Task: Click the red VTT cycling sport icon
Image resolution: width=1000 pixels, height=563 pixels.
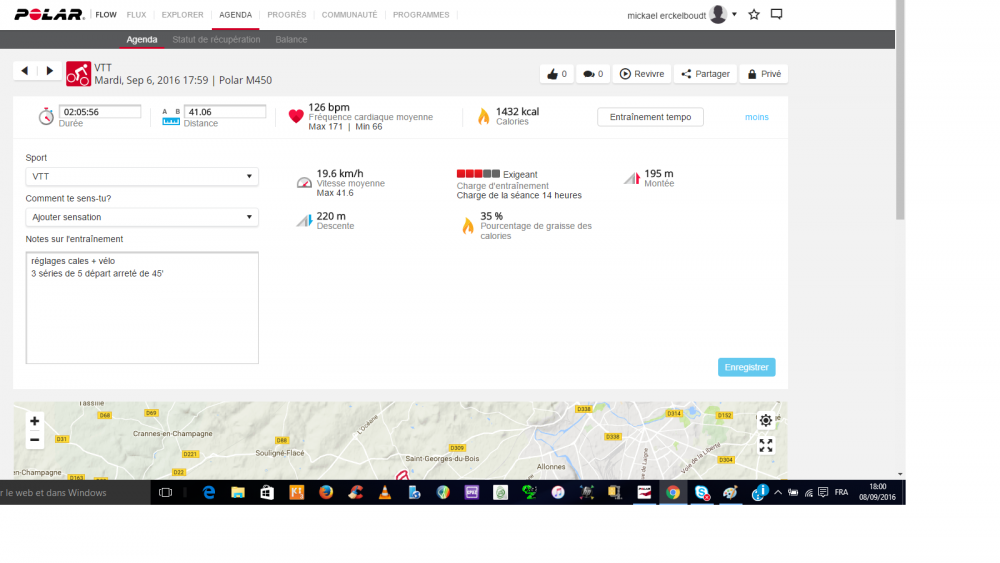Action: [x=78, y=74]
